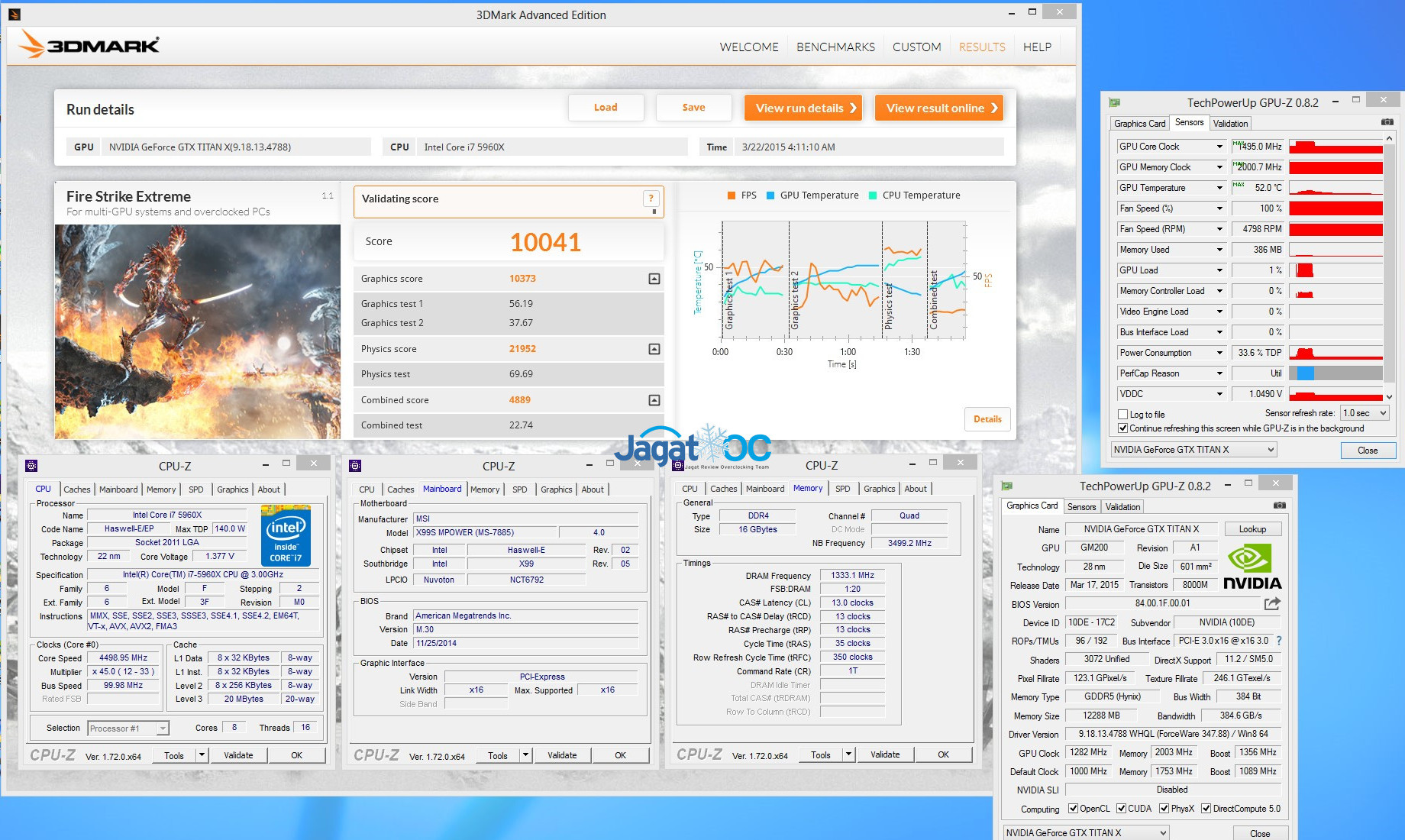Open the Validating score help icon
This screenshot has width=1405, height=840.
(x=651, y=199)
